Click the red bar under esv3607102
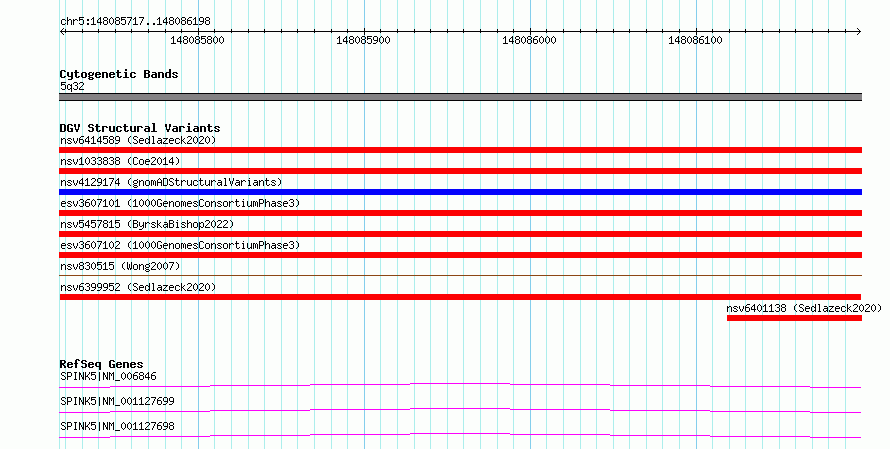This screenshot has height=449, width=890. pos(460,255)
